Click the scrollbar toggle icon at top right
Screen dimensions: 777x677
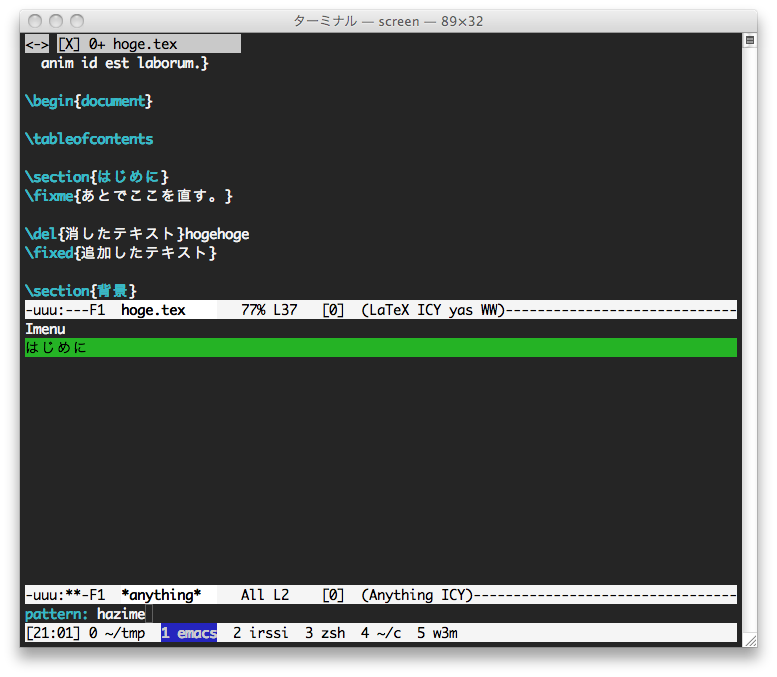tap(750, 40)
